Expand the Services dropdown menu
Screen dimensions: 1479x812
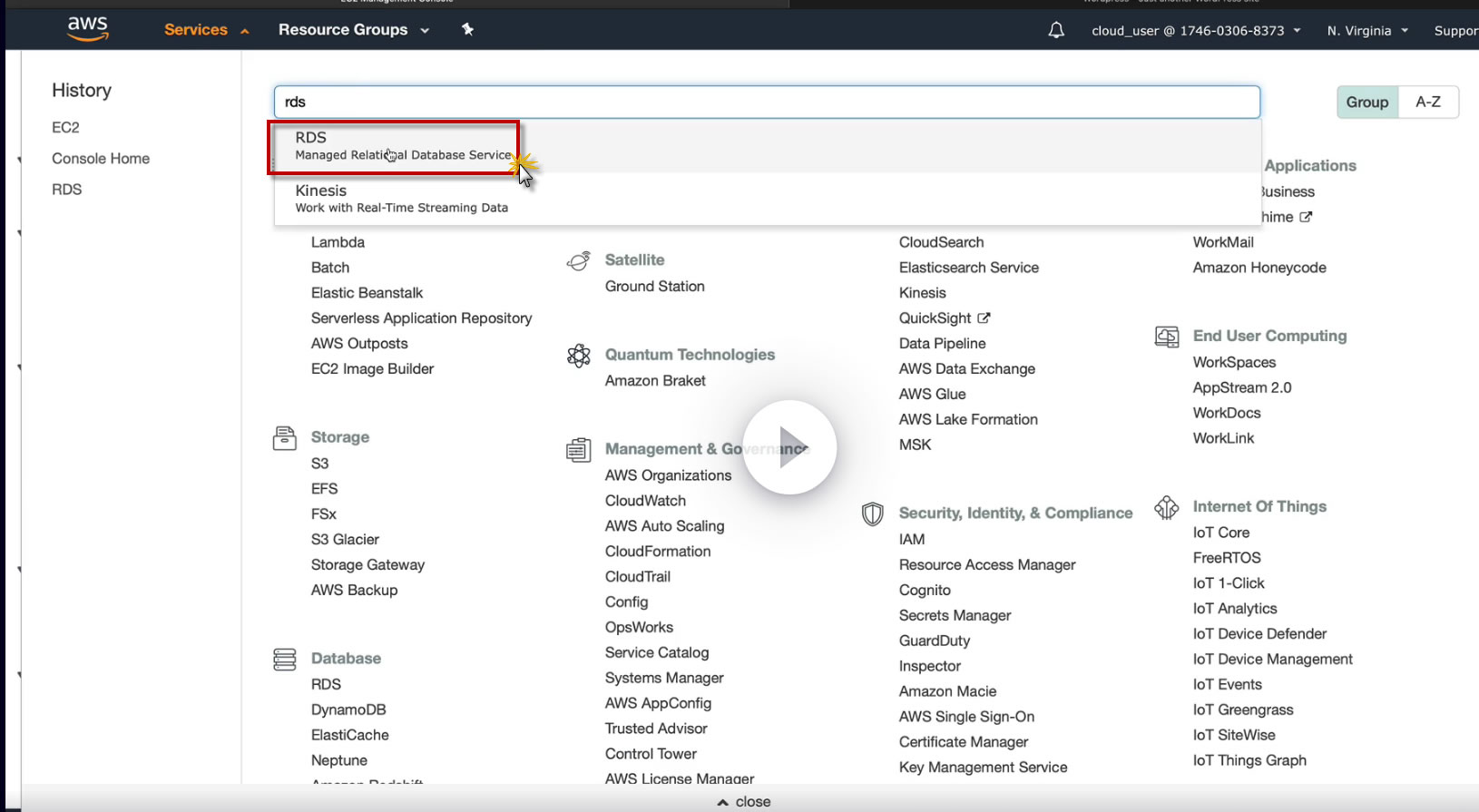pos(206,30)
